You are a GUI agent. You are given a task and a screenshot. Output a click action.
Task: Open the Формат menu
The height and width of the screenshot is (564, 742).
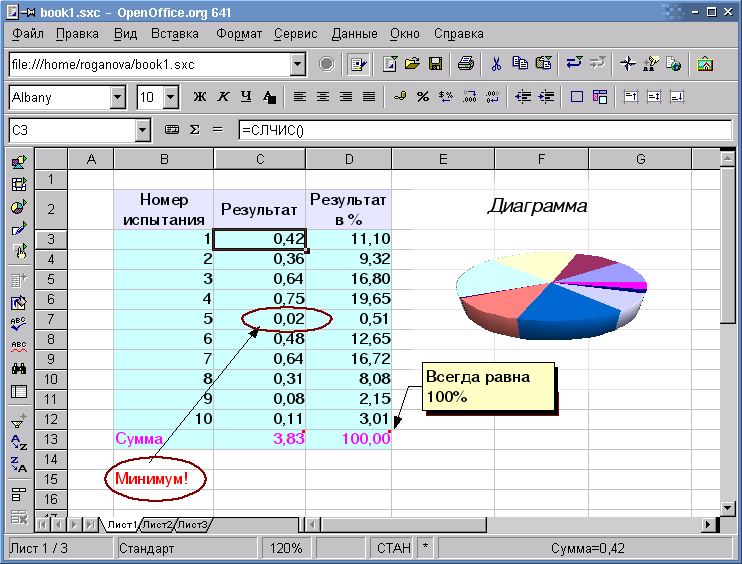239,33
